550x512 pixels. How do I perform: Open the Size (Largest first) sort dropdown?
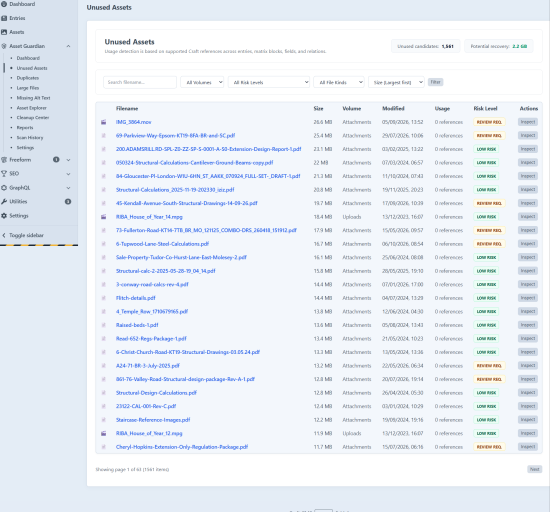pos(396,82)
